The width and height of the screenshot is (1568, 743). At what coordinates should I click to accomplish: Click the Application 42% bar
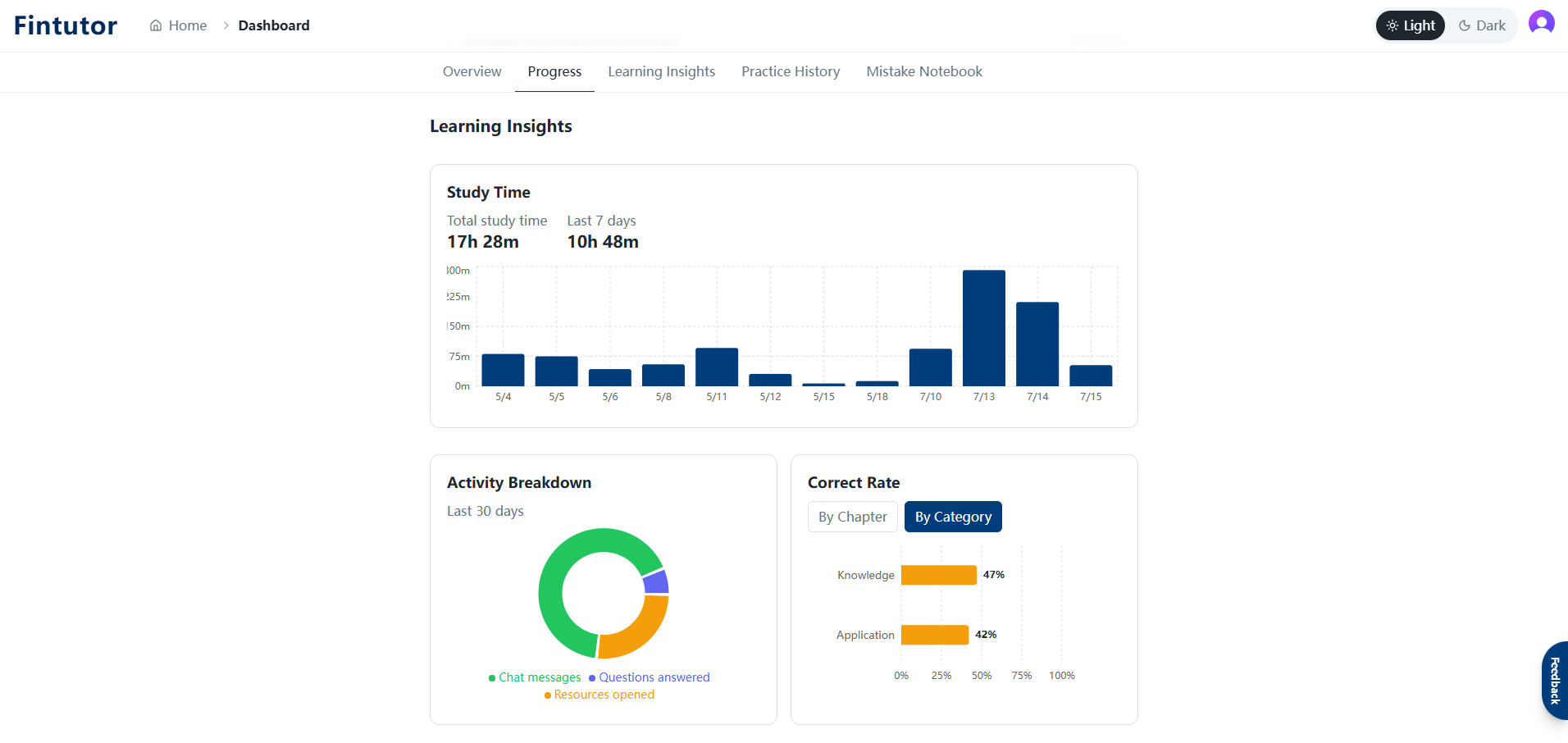[935, 635]
